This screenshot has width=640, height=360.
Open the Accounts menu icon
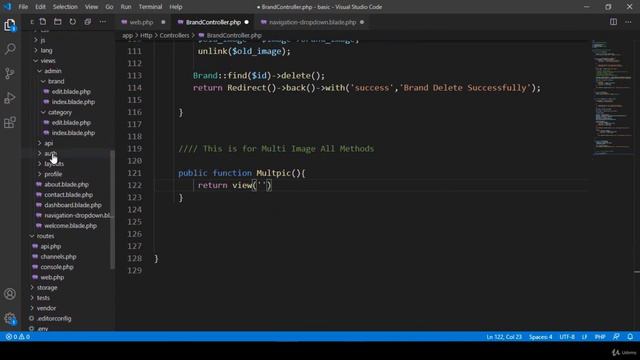pos(10,294)
